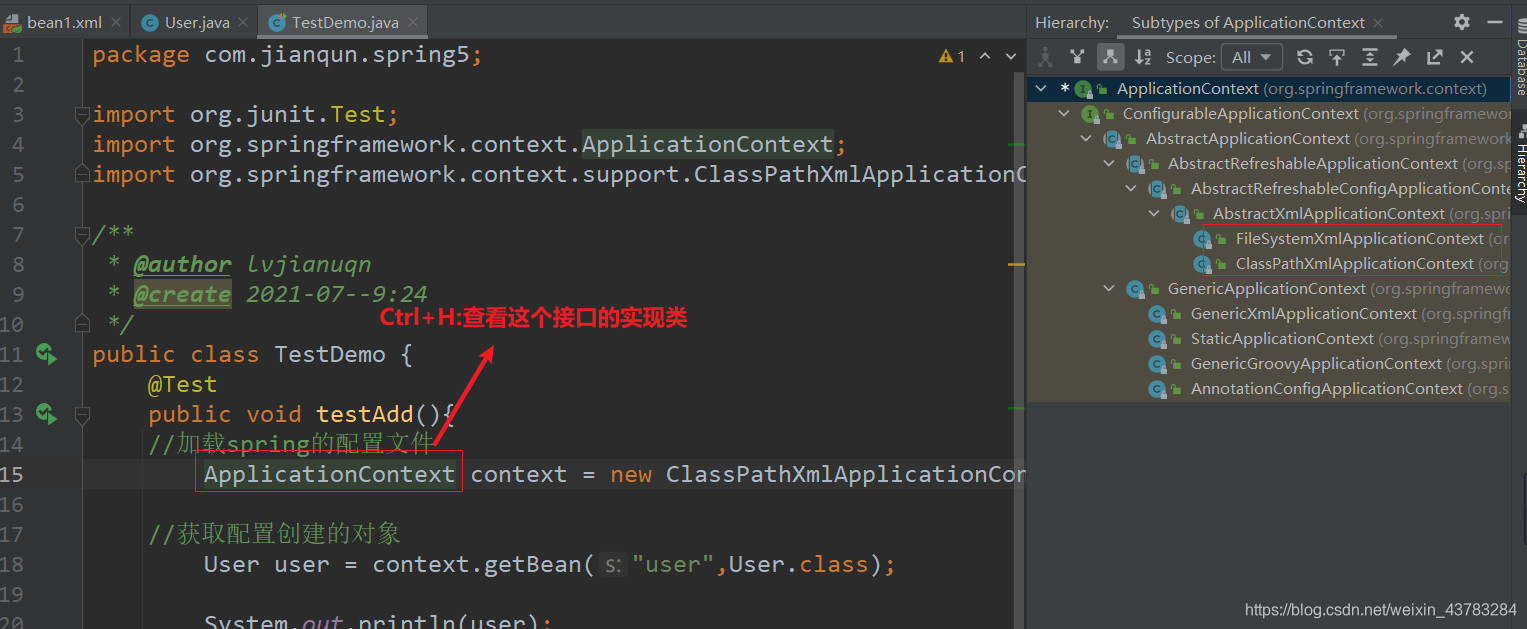Select ApplicationContext root in hierarchy
1527x629 pixels.
click(1268, 89)
